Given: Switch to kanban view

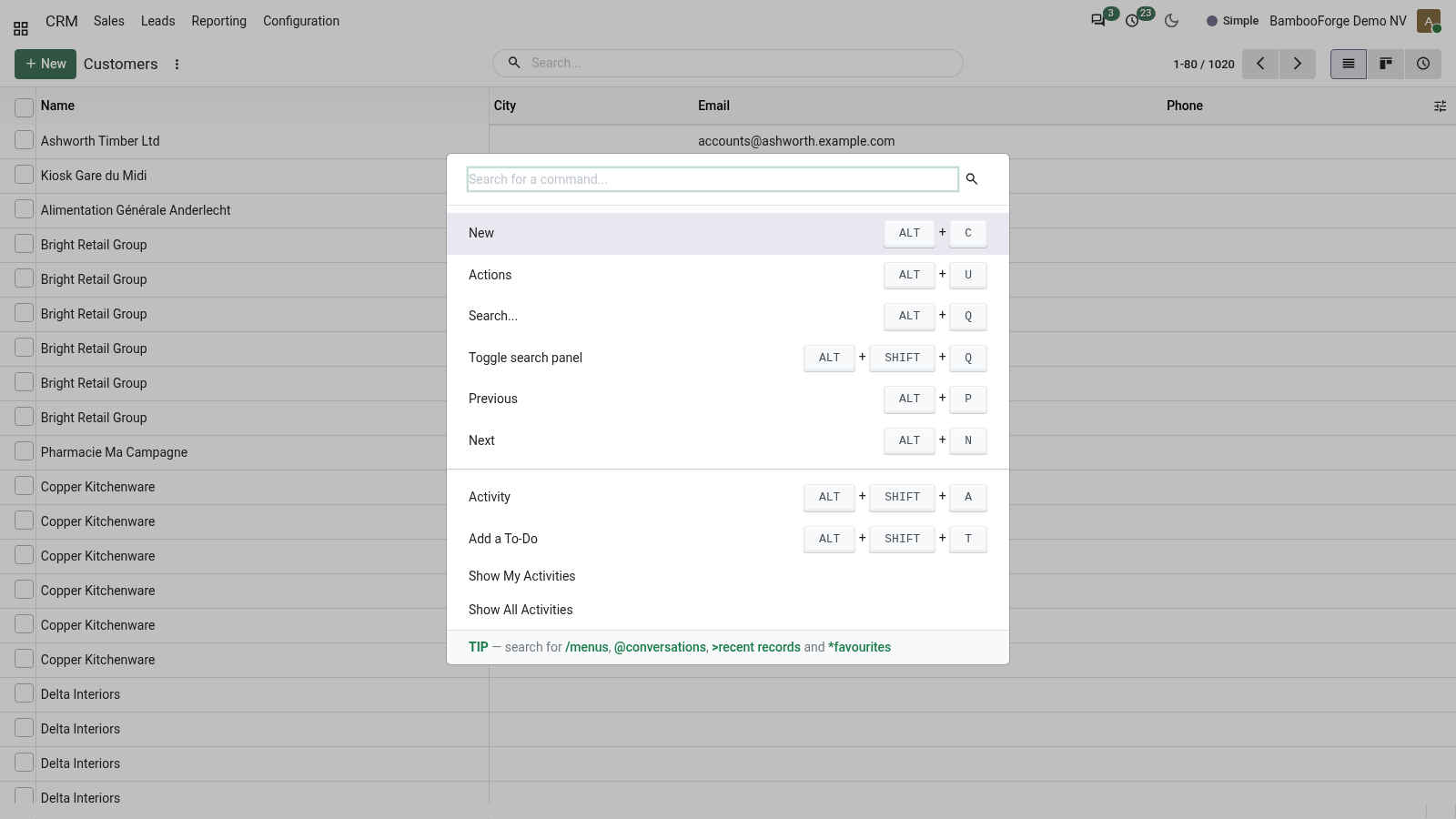Looking at the screenshot, I should coord(1386,64).
